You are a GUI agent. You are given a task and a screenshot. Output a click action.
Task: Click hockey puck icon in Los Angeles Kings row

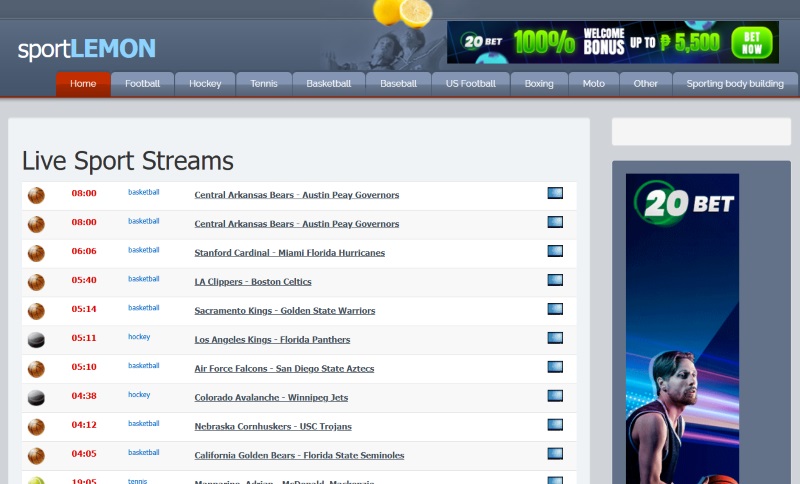click(x=36, y=340)
